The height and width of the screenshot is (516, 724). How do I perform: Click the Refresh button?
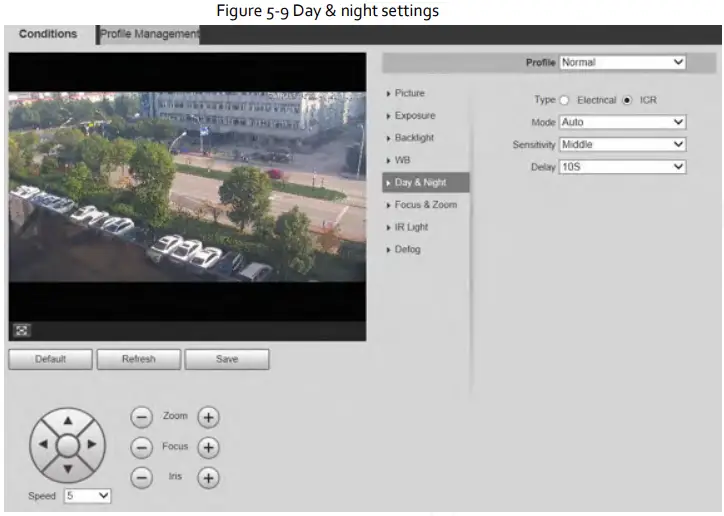pos(139,359)
